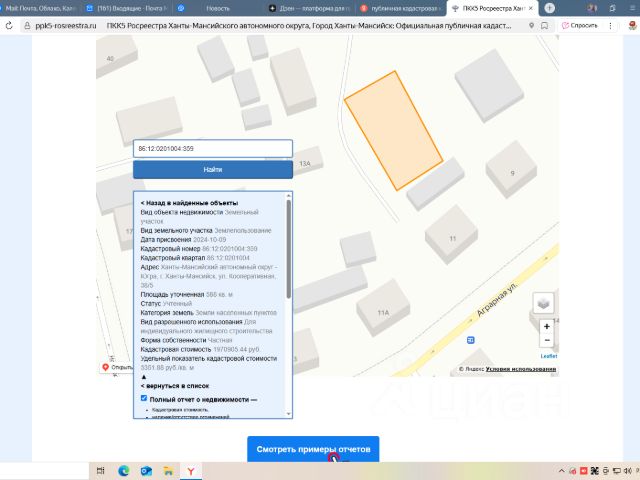The width and height of the screenshot is (640, 480).
Task: Click the volume speaker tray icon
Action: pos(627,471)
